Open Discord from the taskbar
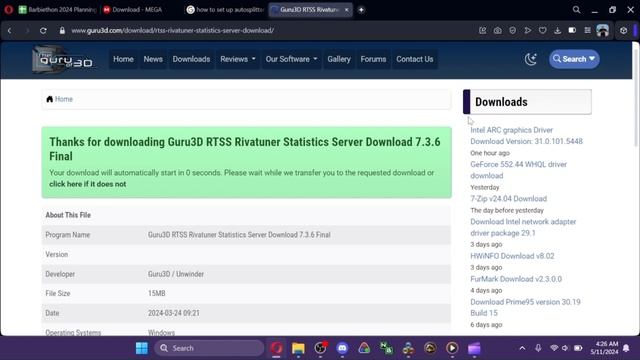Image resolution: width=640 pixels, height=360 pixels. point(342,348)
